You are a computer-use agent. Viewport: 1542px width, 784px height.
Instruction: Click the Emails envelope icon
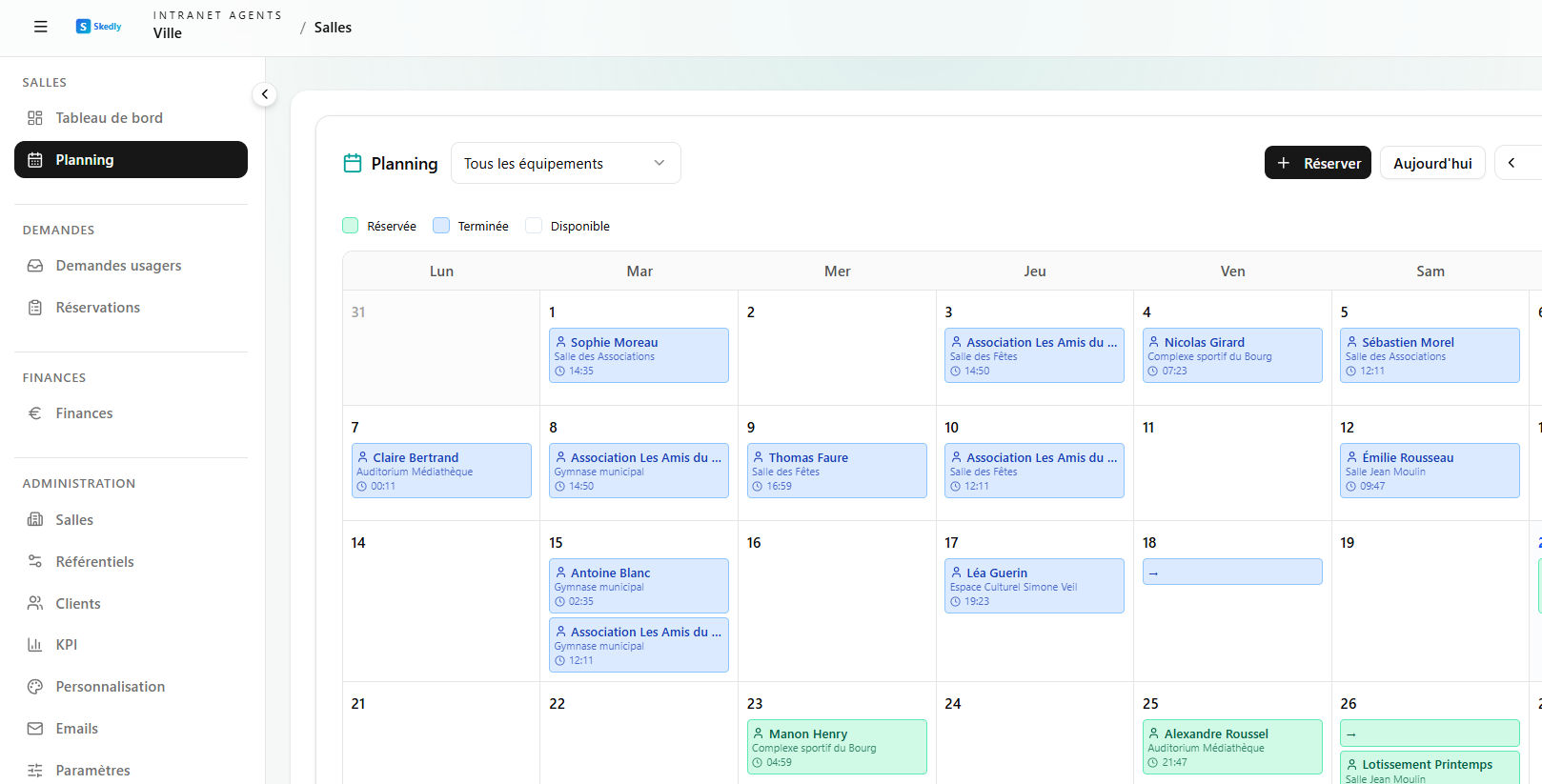35,729
